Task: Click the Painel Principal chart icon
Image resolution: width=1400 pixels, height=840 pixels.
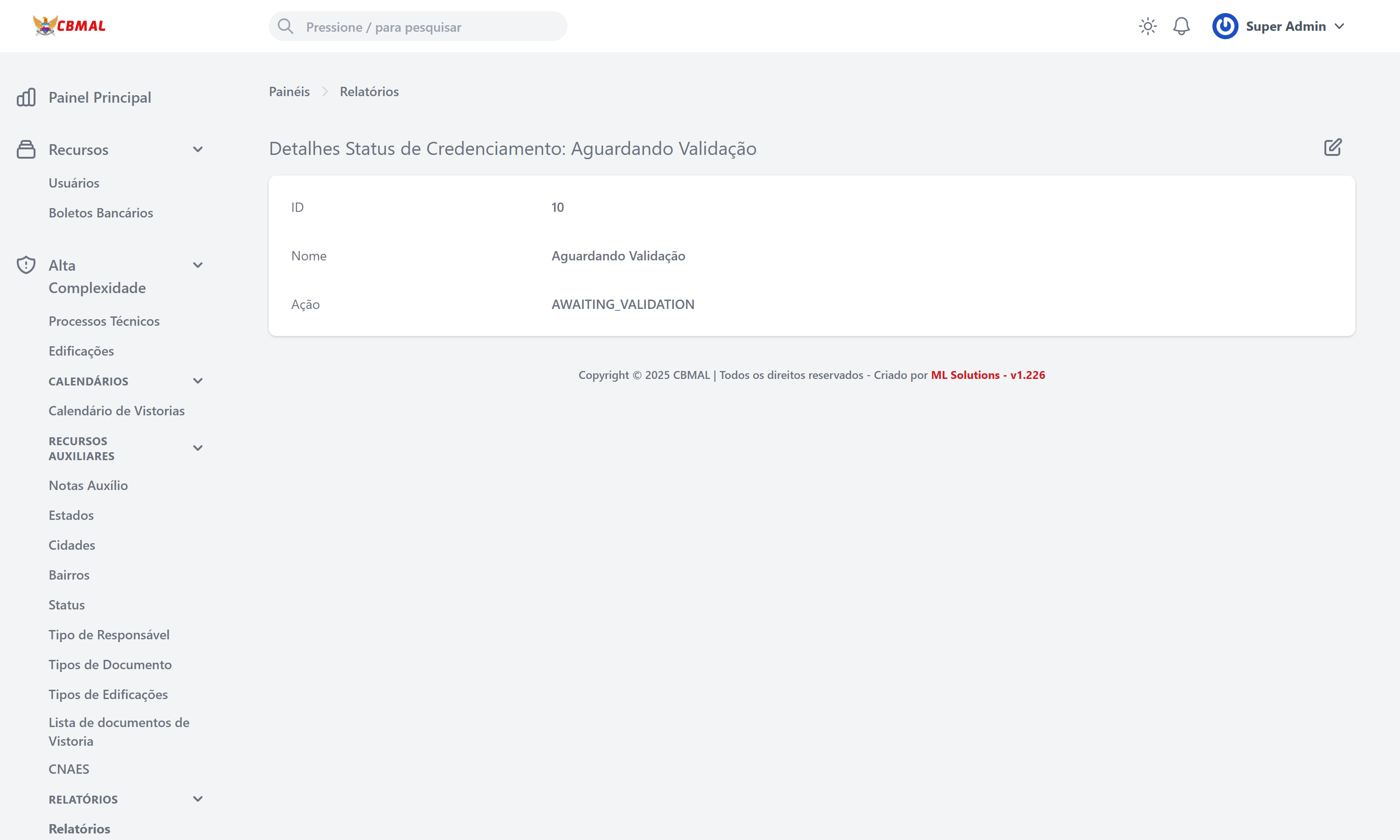Action: tap(26, 97)
